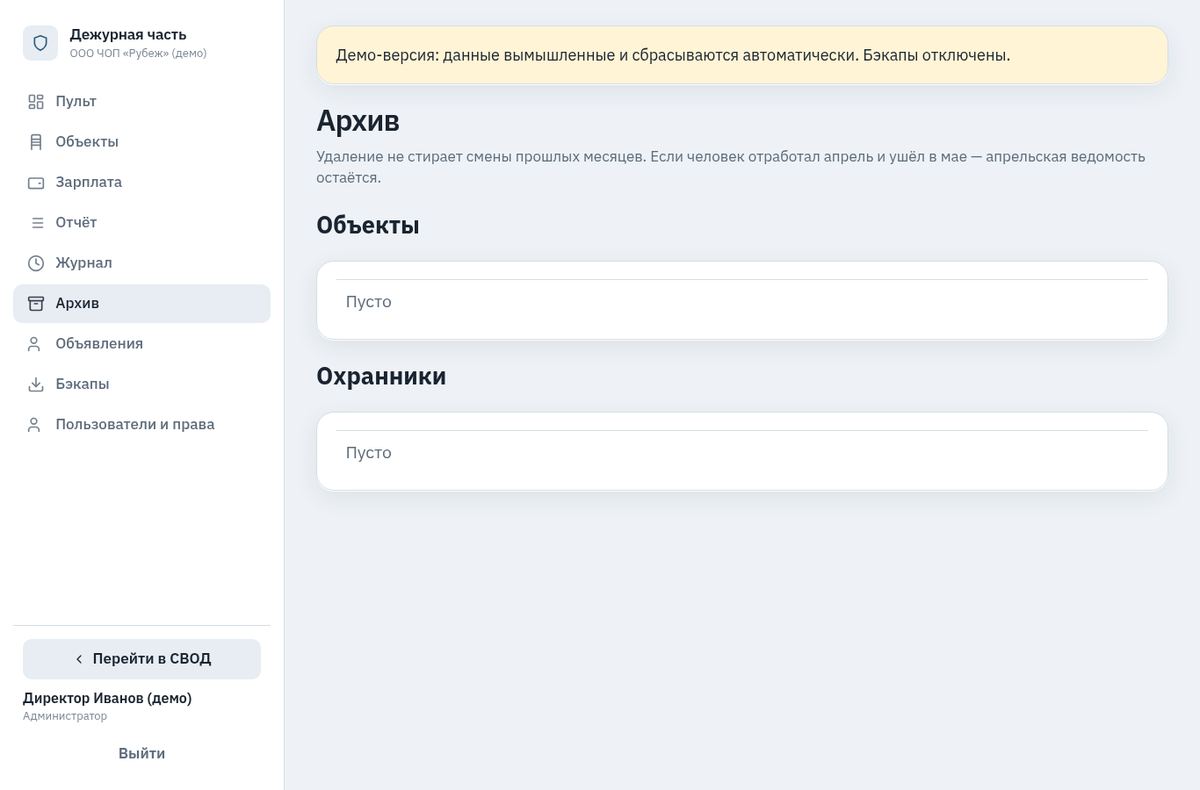Click the Объявления person icon
Viewport: 1200px width, 790px height.
[x=36, y=343]
